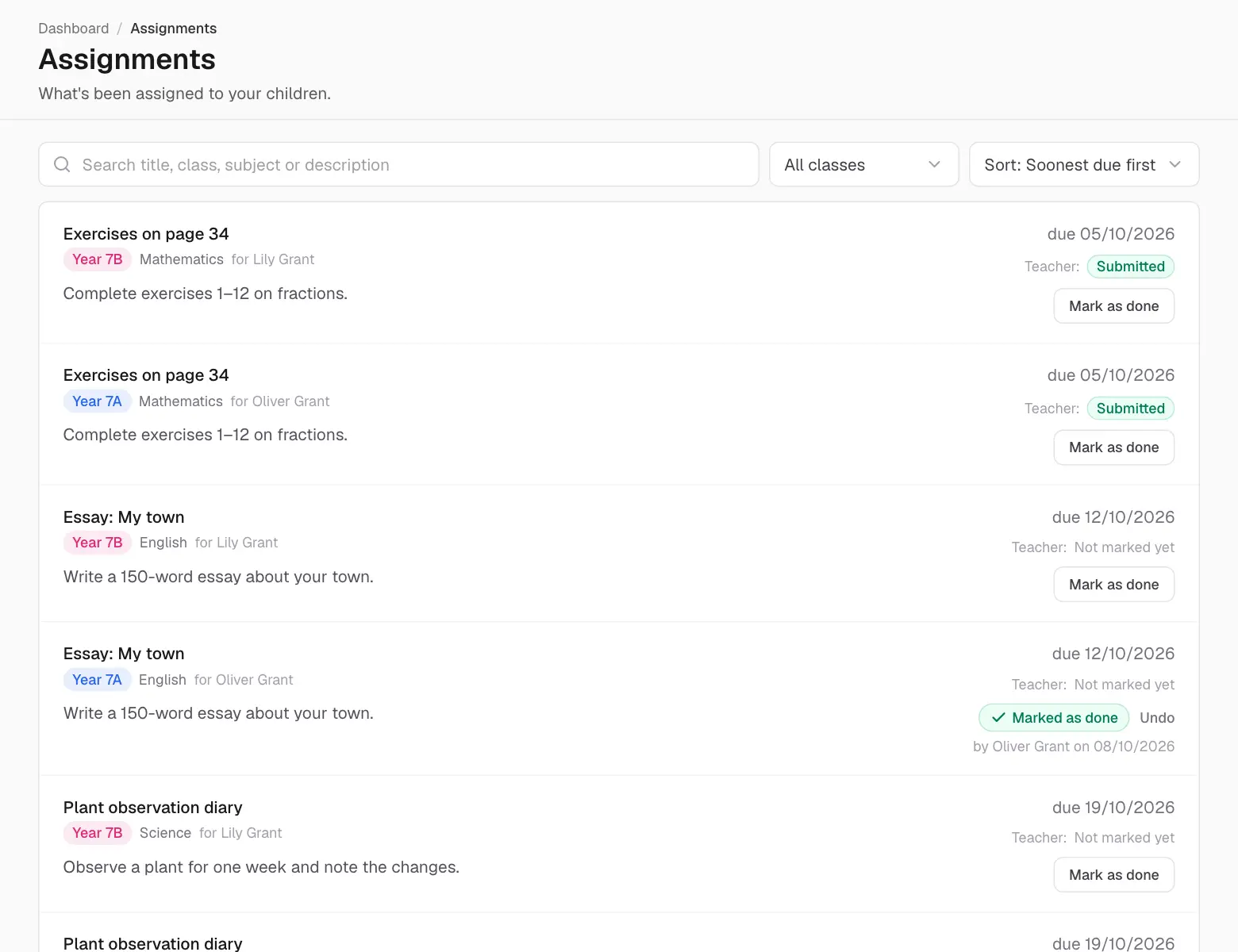The image size is (1238, 952).
Task: Click Year 7A tag on Oliver's Mathematics
Action: [97, 401]
